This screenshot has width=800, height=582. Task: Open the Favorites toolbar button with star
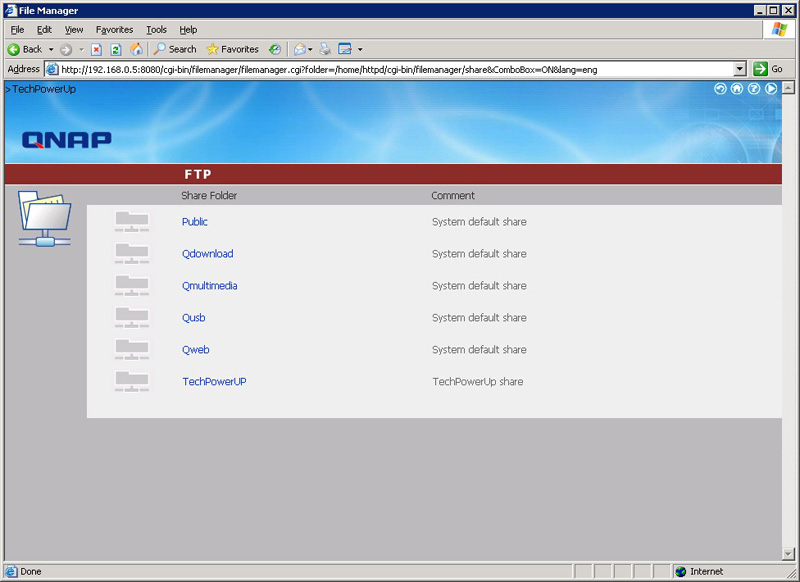(233, 49)
